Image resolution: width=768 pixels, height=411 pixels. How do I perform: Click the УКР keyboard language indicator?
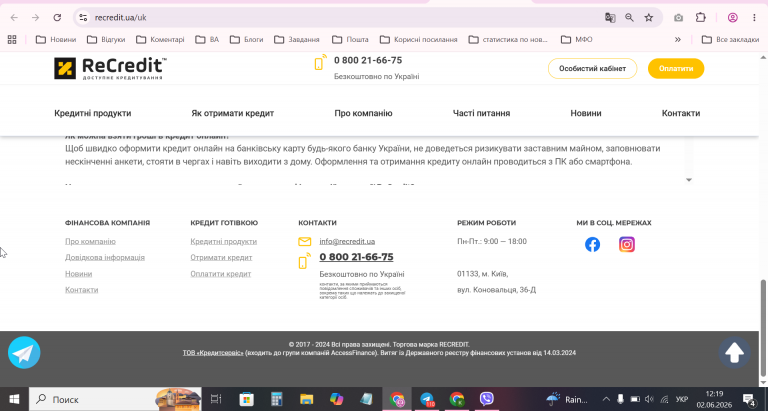681,399
